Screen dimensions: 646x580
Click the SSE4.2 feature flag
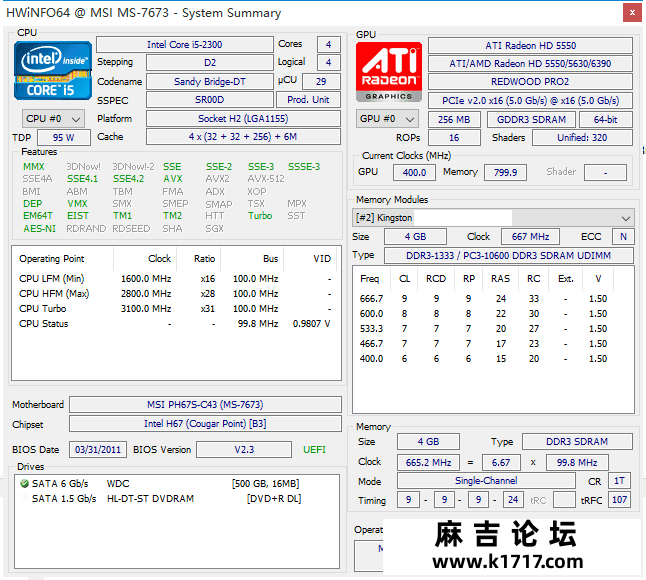coord(129,179)
